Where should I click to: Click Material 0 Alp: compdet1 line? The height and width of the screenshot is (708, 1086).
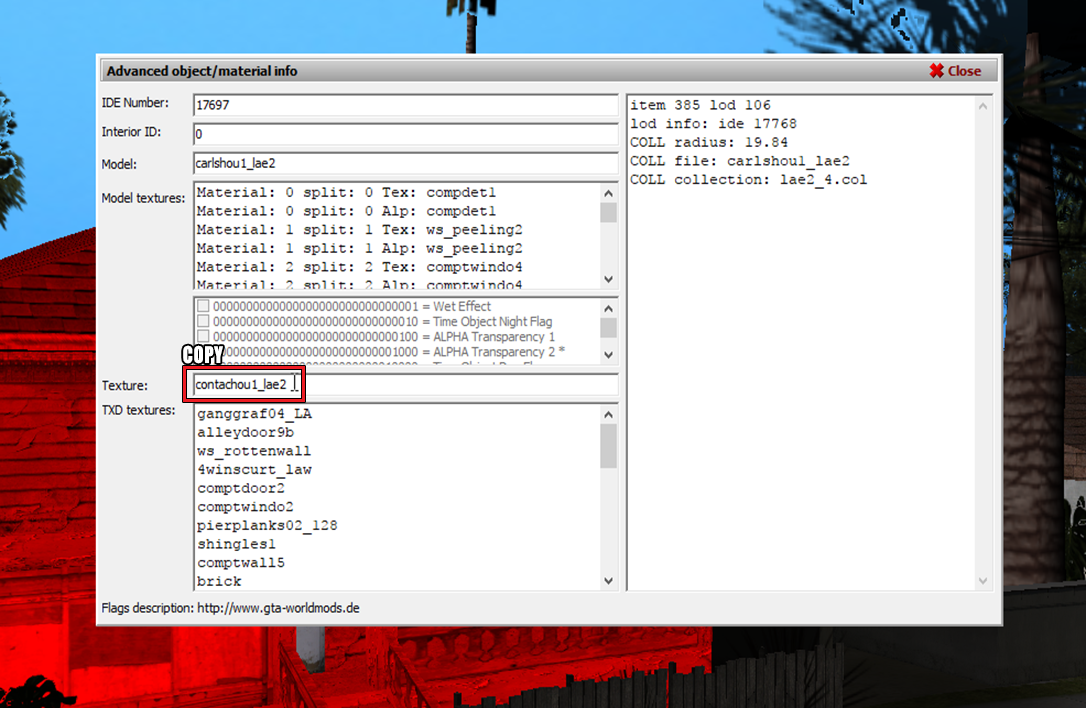(346, 211)
